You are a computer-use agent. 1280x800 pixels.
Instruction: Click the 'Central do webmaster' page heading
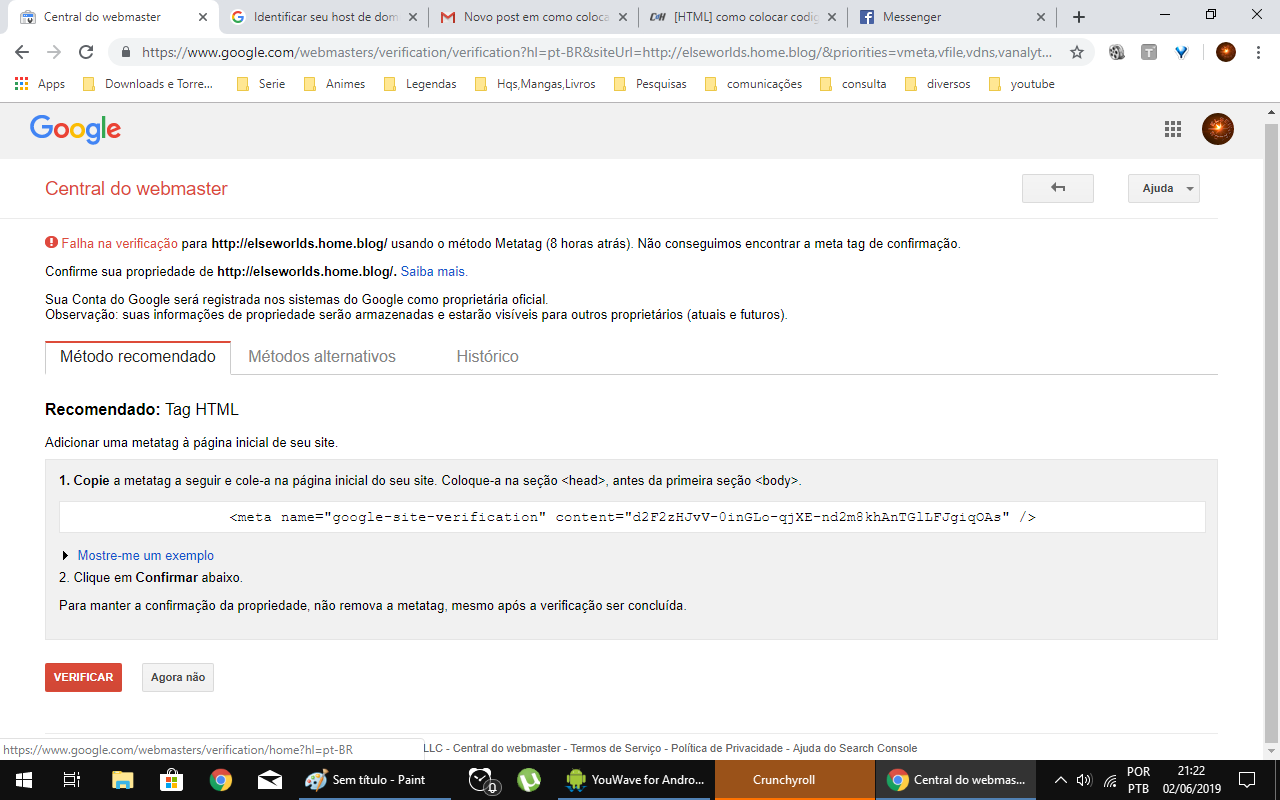pyautogui.click(x=136, y=188)
